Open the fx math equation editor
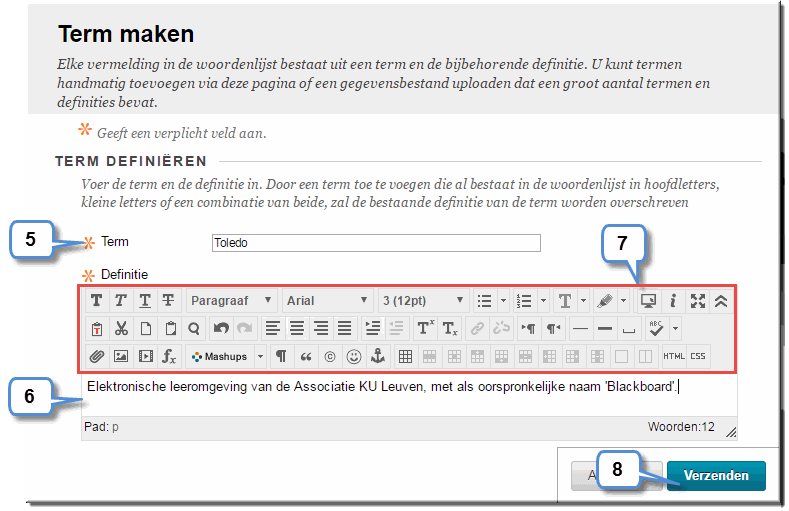 [x=170, y=357]
